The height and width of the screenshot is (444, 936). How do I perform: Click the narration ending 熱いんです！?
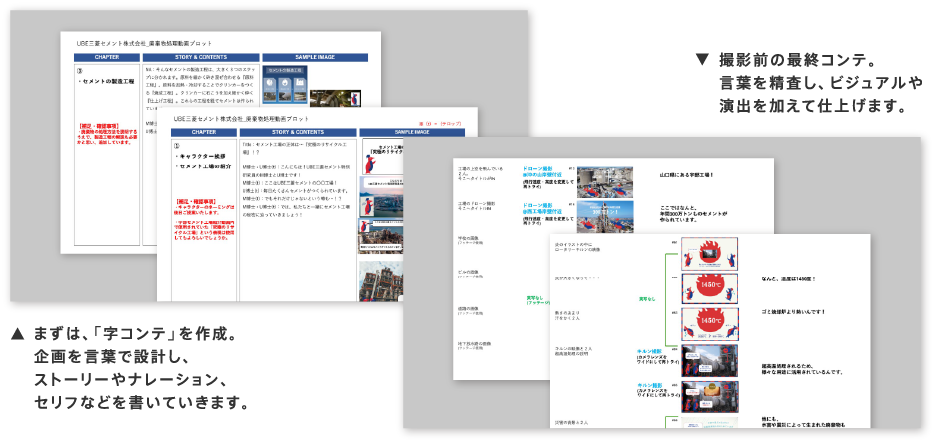[793, 311]
